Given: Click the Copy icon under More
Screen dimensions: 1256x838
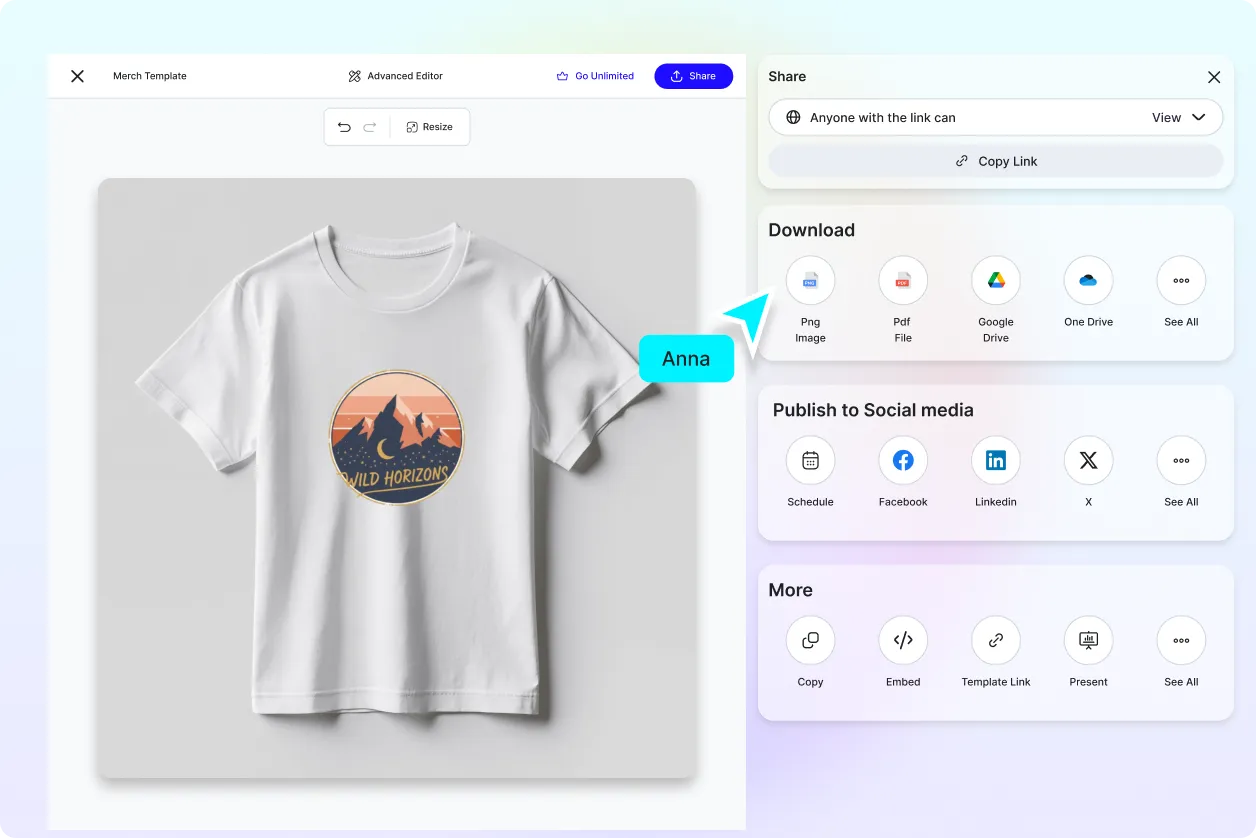Looking at the screenshot, I should 810,640.
